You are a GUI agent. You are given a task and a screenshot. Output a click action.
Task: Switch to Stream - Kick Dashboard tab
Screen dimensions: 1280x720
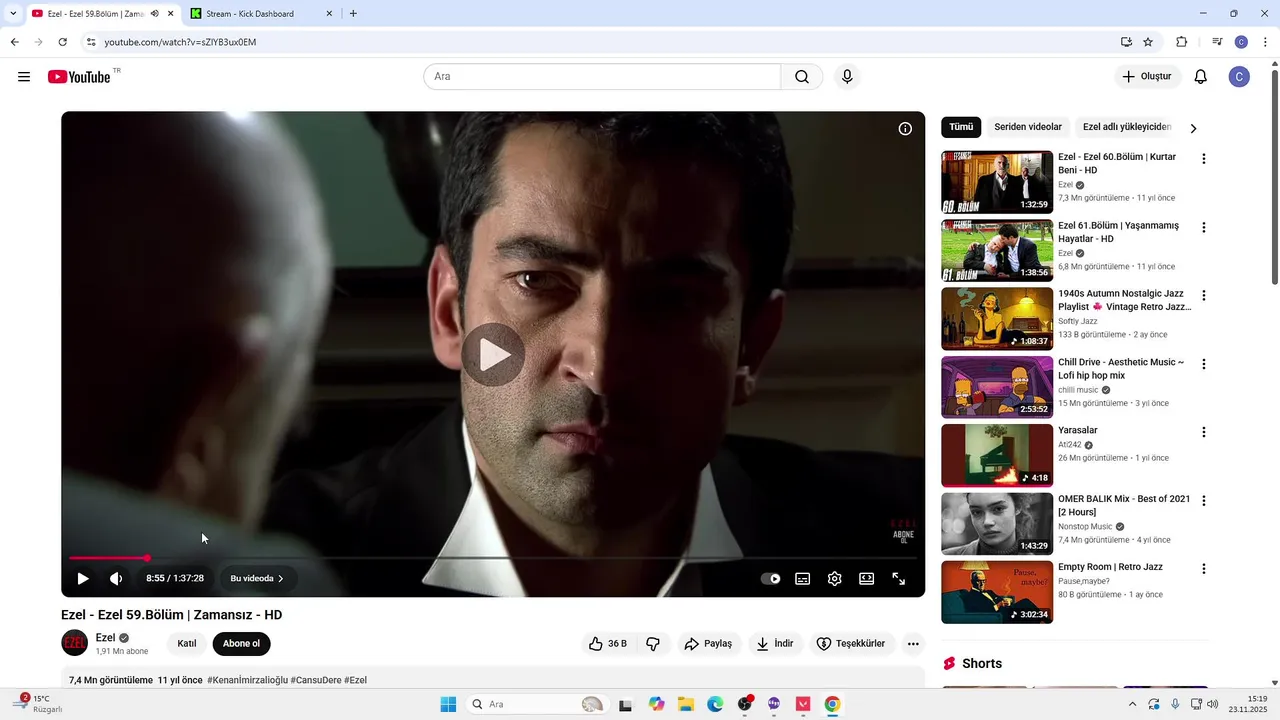tap(259, 14)
